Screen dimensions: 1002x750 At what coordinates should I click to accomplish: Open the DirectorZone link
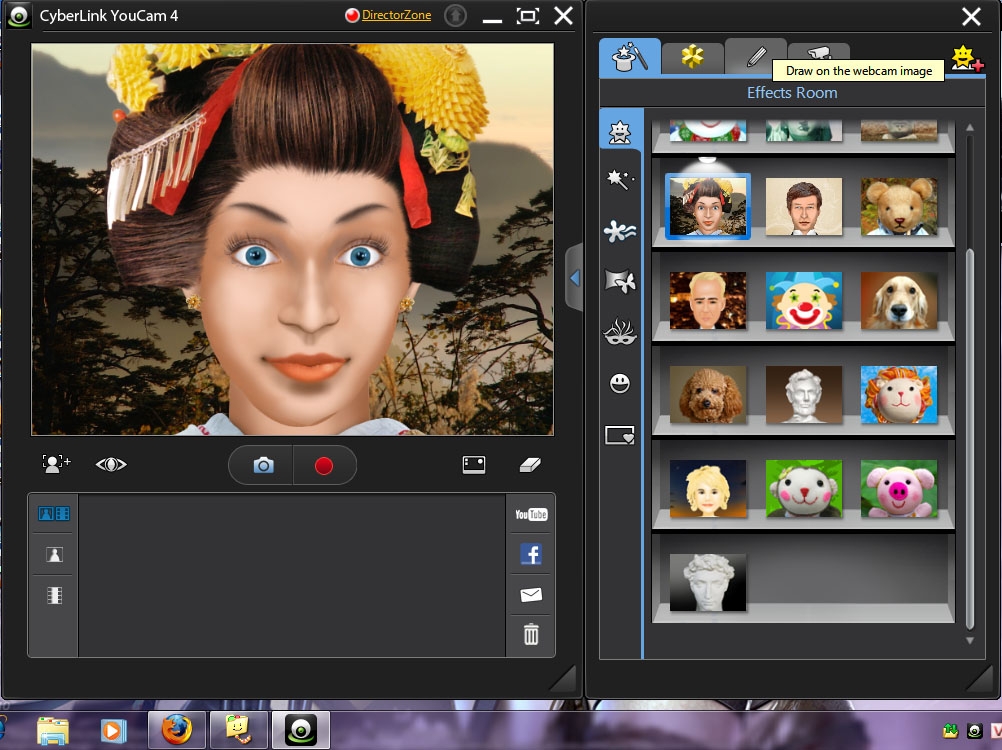(396, 15)
